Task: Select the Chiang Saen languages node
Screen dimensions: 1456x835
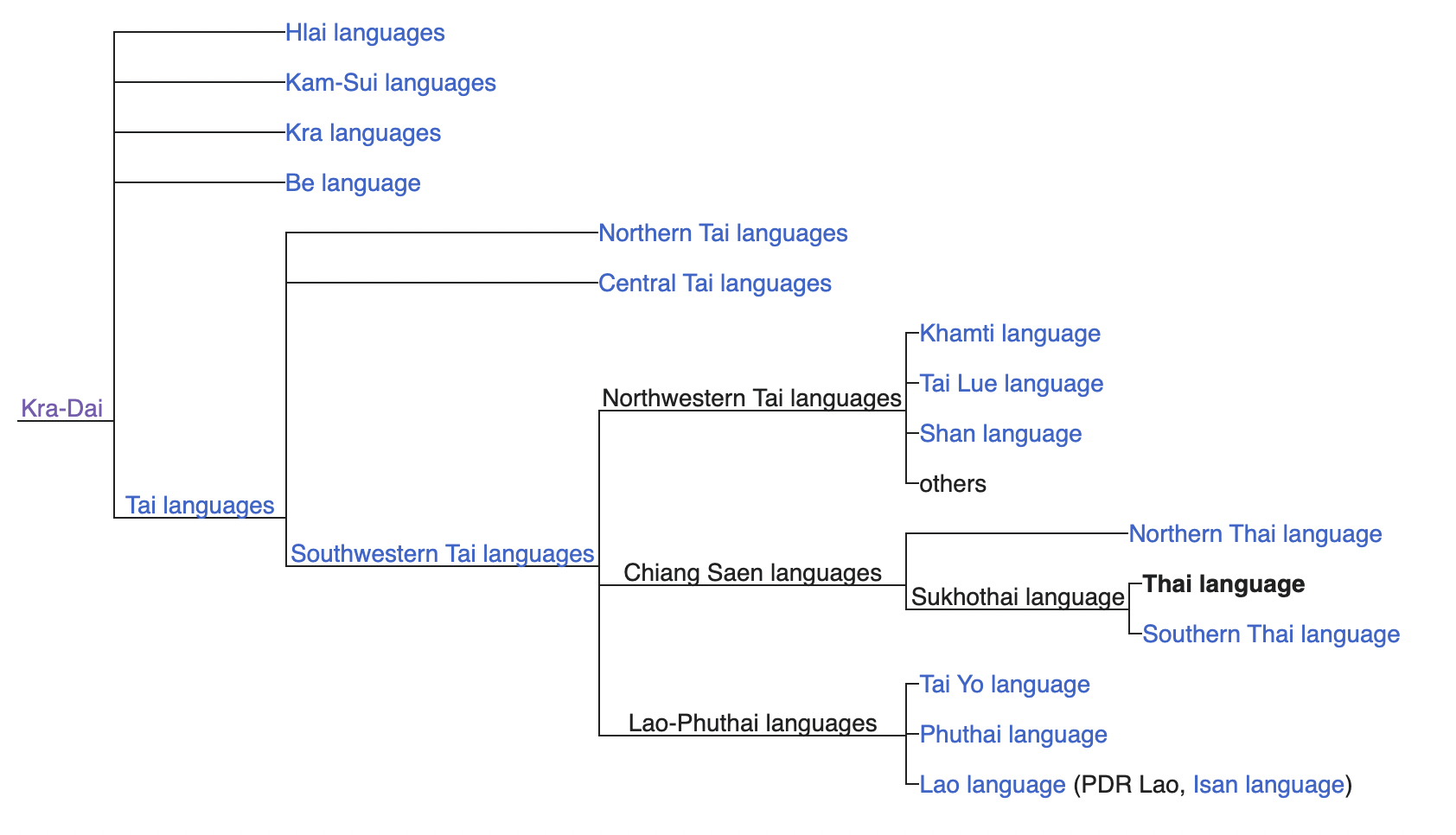Action: (752, 572)
